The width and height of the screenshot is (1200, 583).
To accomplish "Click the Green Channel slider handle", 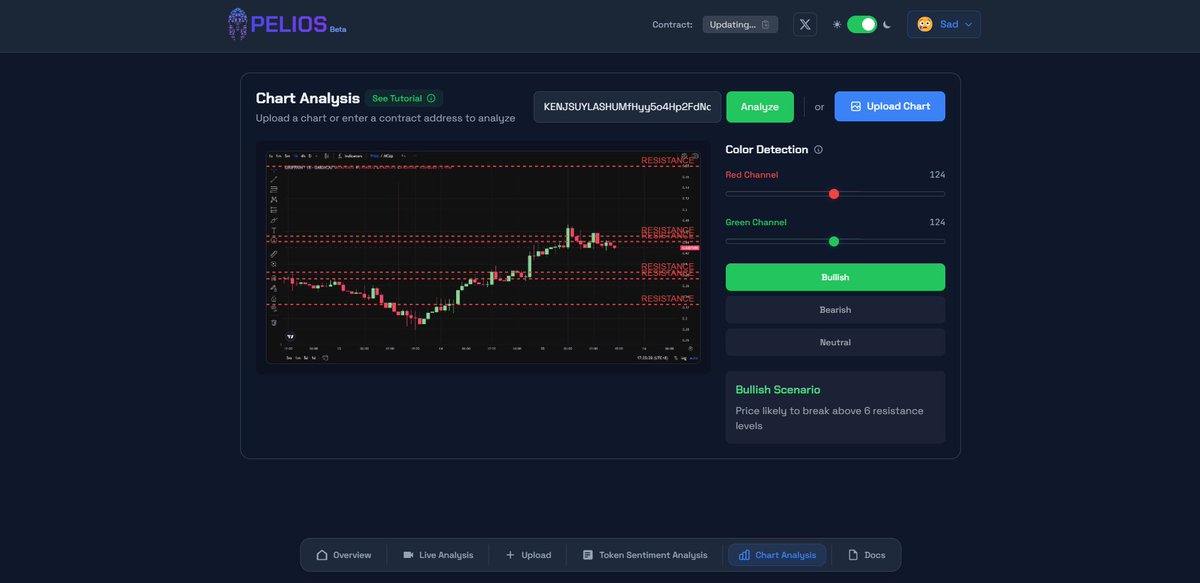I will click(x=834, y=241).
